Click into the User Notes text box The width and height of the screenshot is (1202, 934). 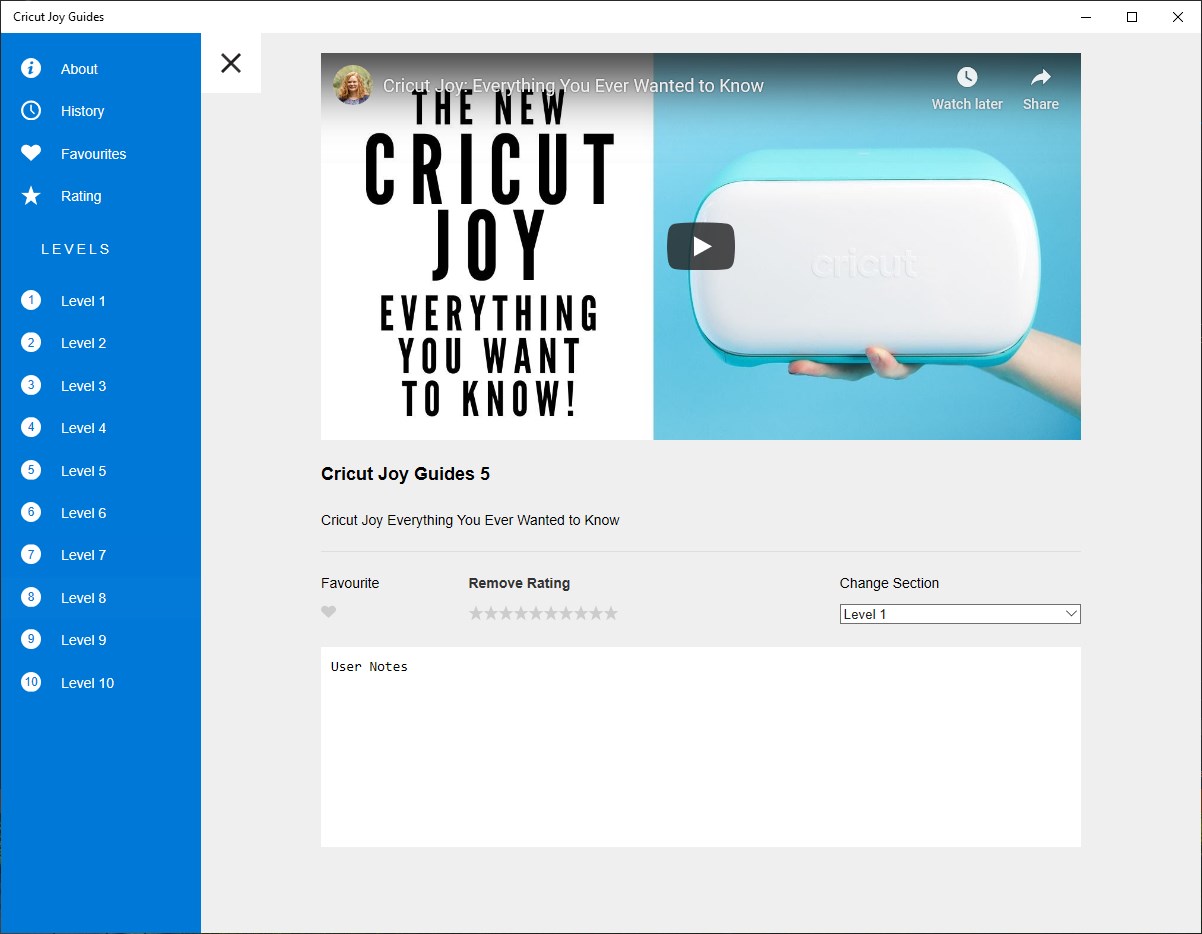pyautogui.click(x=701, y=747)
